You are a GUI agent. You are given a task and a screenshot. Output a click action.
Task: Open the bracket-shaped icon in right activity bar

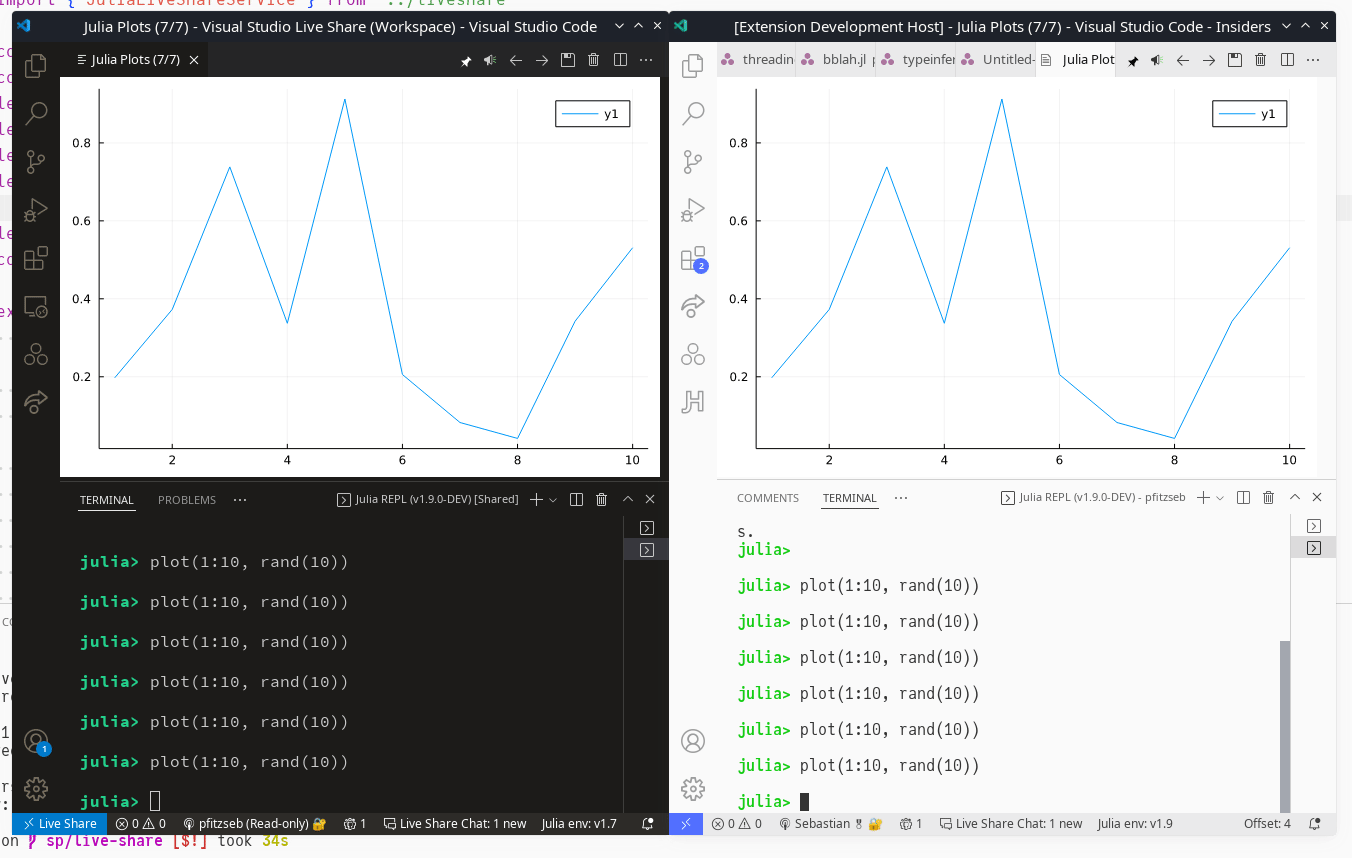click(x=692, y=402)
